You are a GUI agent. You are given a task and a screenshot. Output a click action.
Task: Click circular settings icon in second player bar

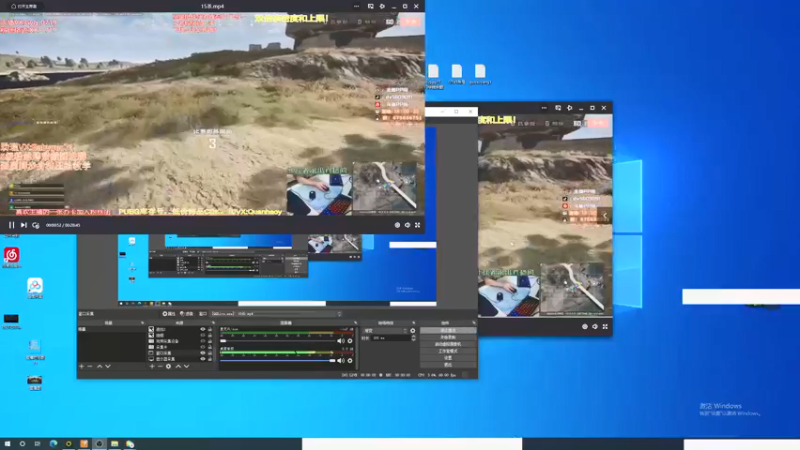[585, 327]
